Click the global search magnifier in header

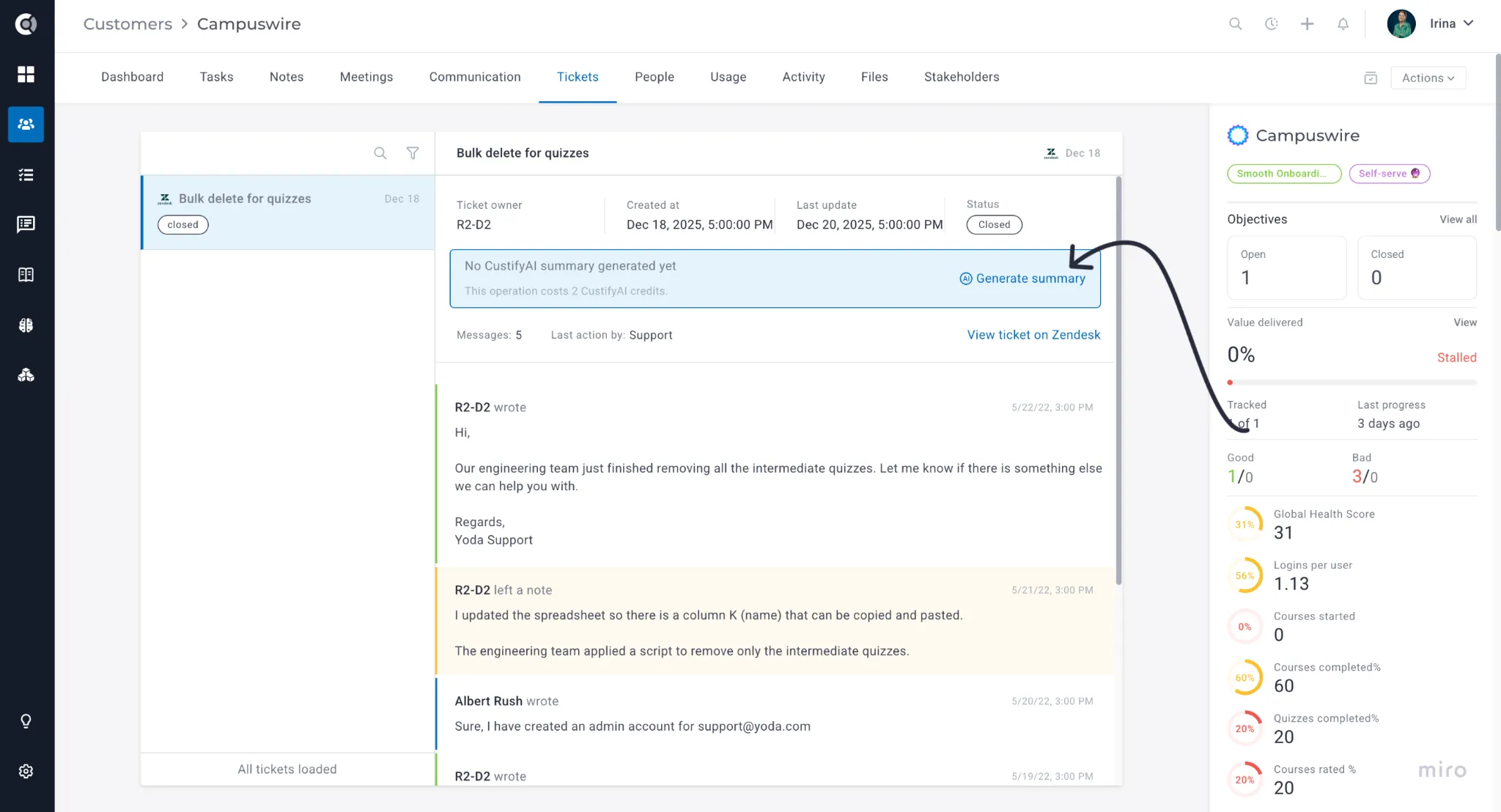(1235, 24)
